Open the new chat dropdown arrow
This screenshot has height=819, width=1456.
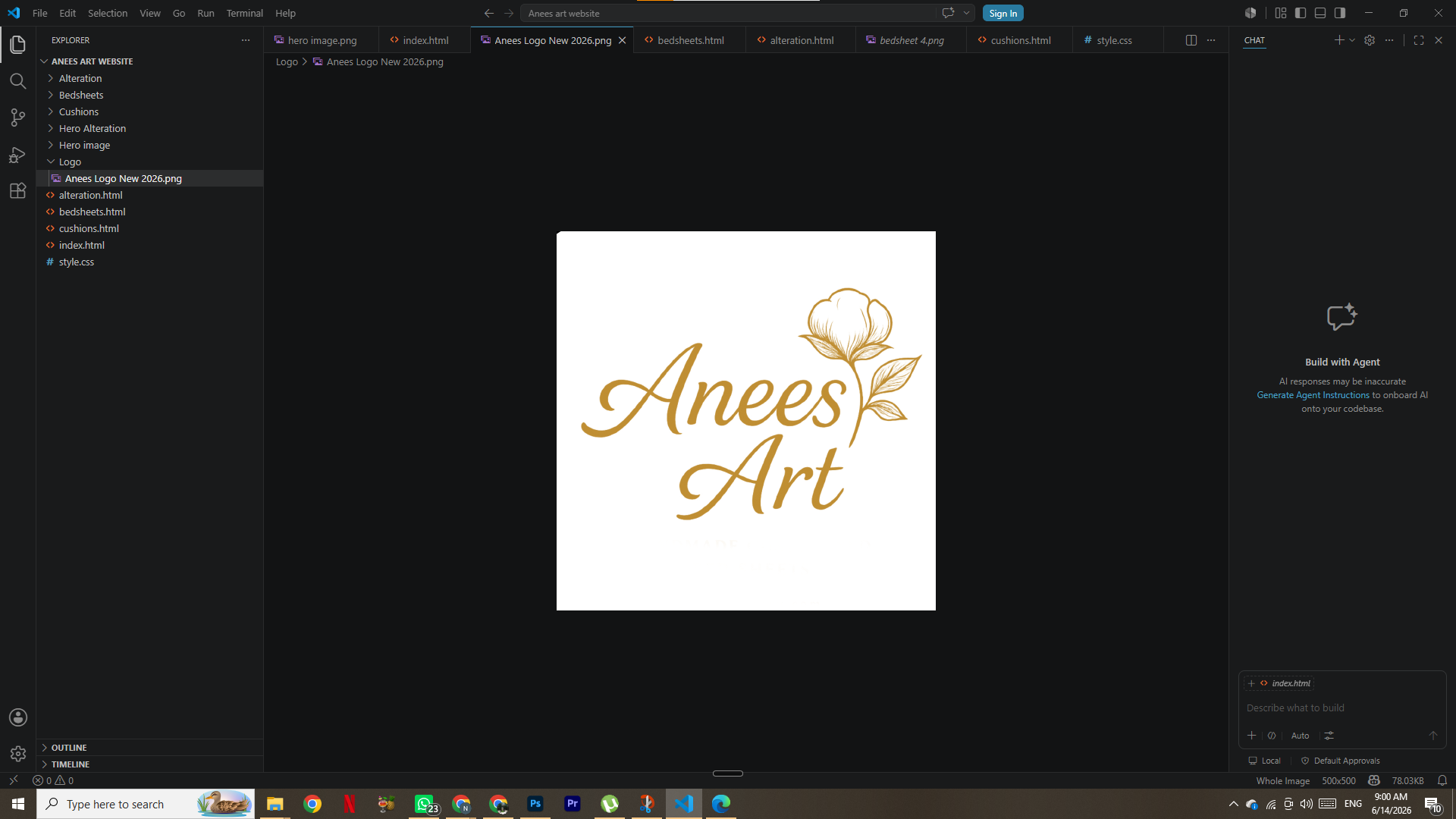pos(1352,40)
